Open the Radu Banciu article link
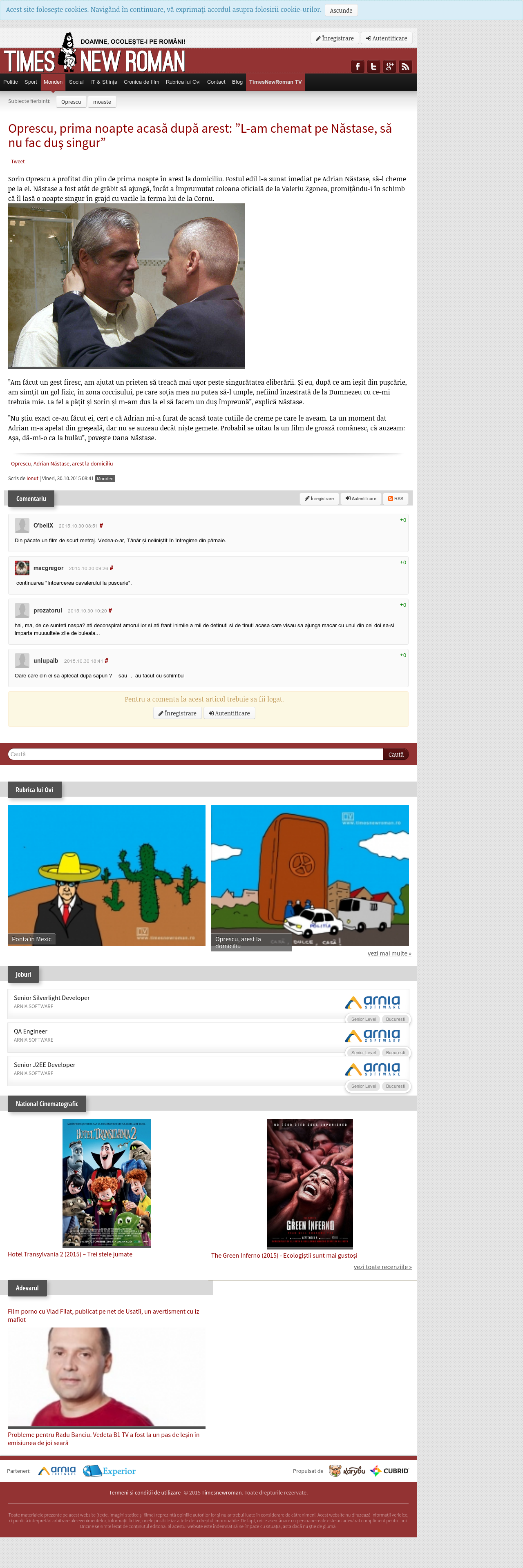 point(103,1438)
